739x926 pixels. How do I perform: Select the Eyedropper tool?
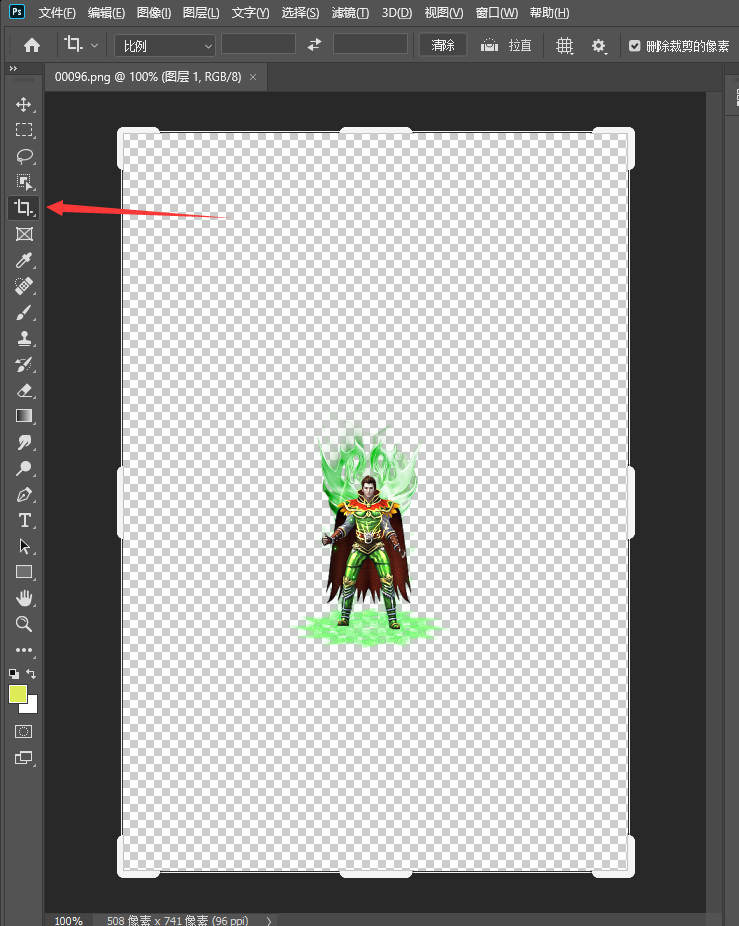(24, 260)
